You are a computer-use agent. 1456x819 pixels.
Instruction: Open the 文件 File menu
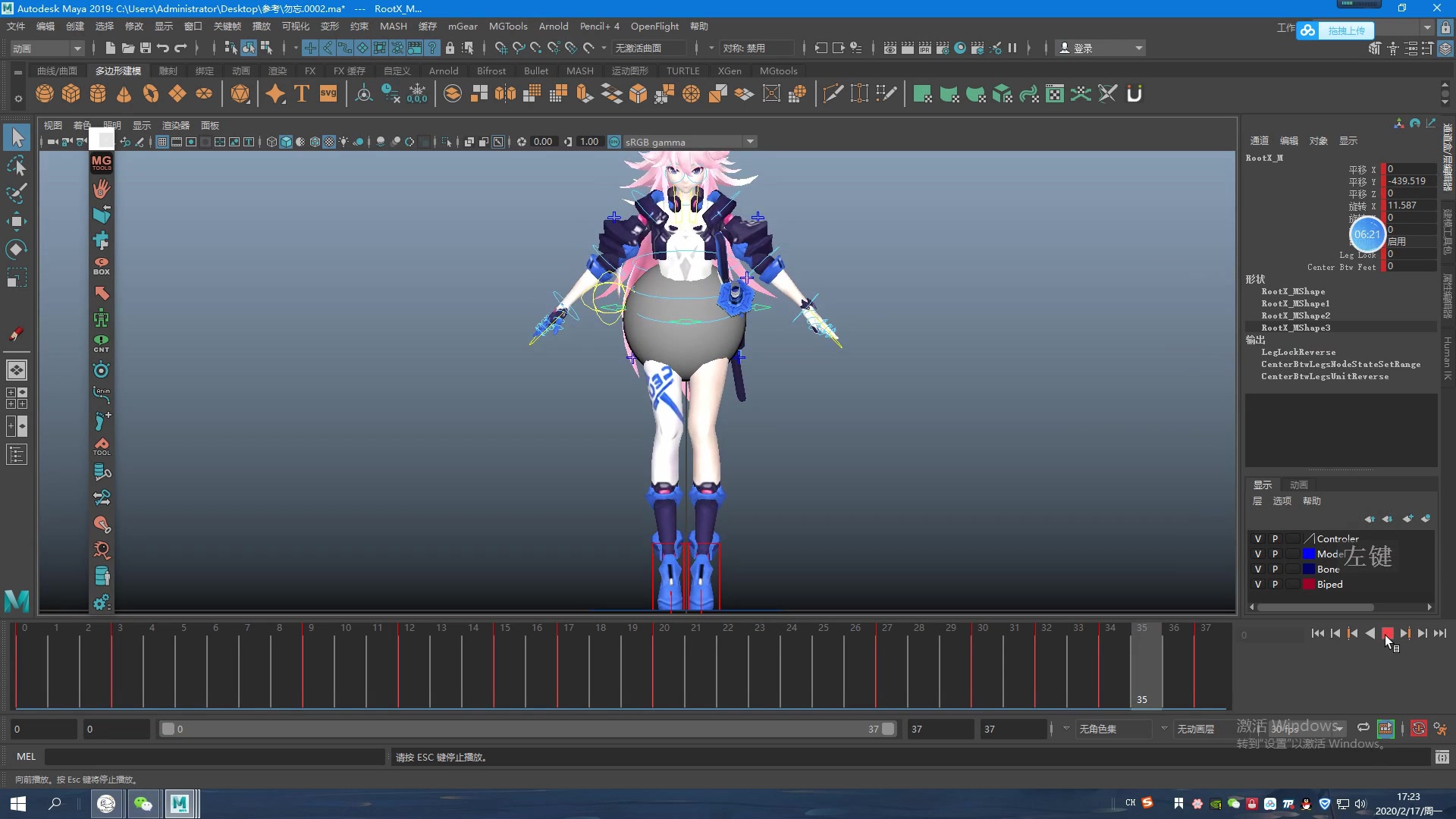coord(16,26)
